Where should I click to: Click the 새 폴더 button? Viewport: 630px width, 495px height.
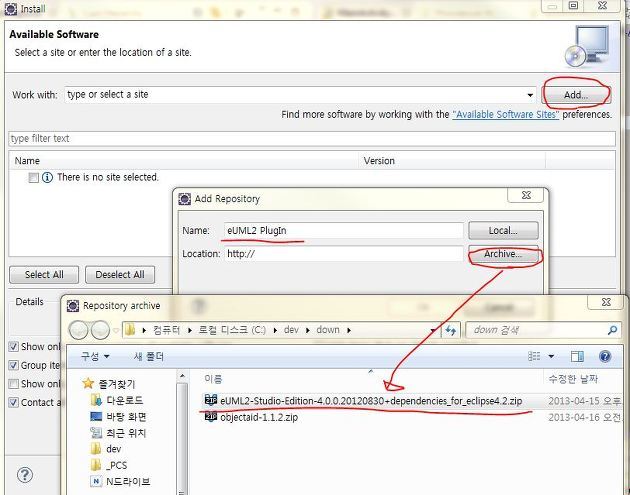[x=149, y=356]
